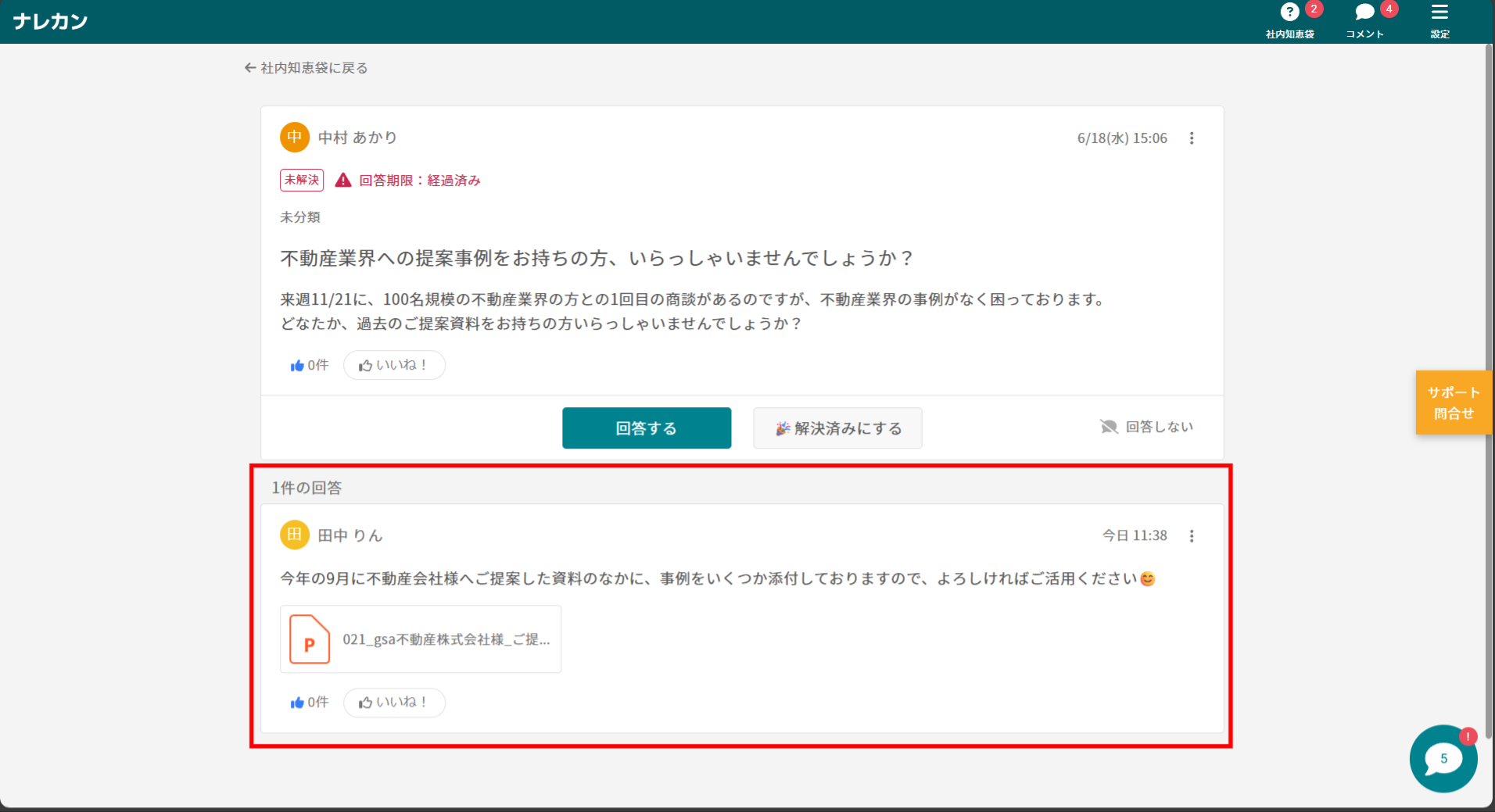Open the サポート問合せ side tab
This screenshot has width=1495, height=812.
tap(1454, 402)
